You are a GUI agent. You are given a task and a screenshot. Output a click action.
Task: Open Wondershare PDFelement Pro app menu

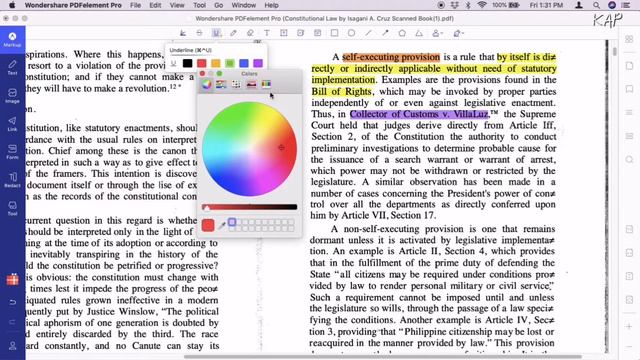[x=73, y=5]
